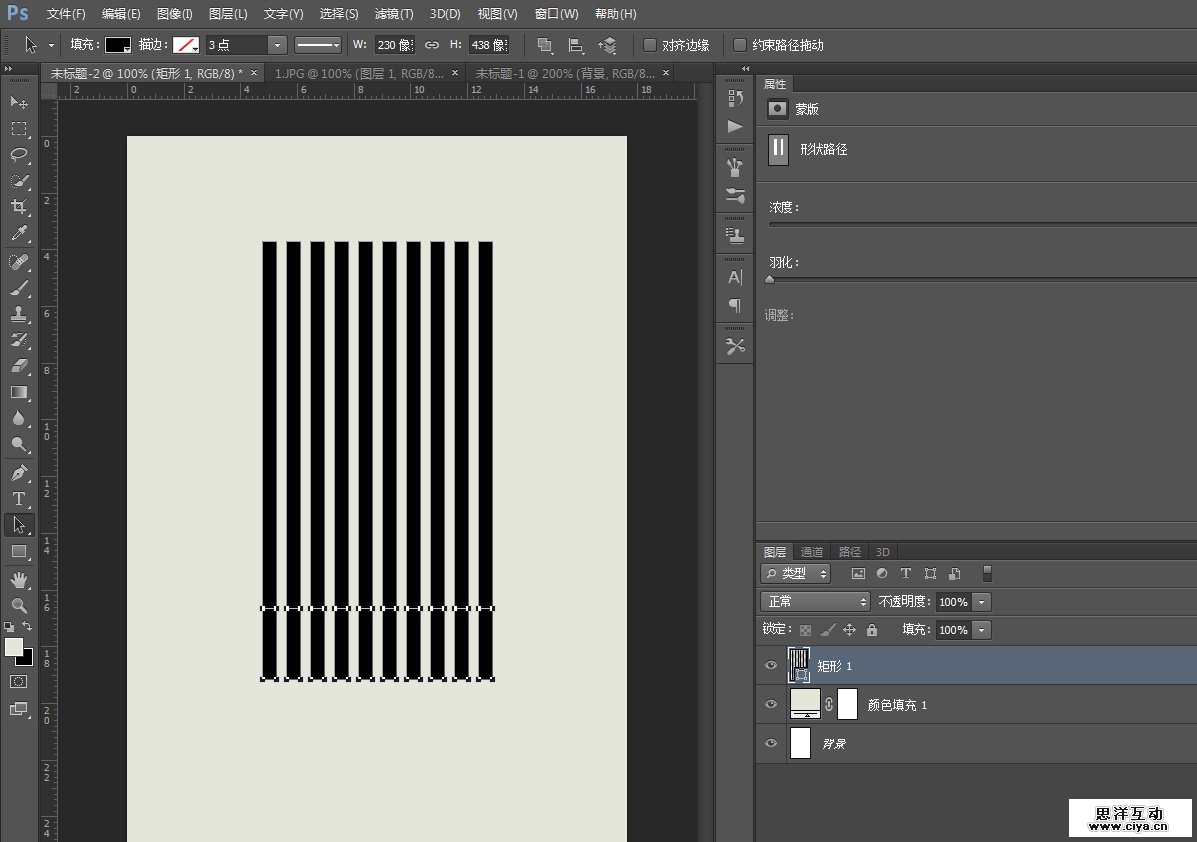
Task: Select the Crop tool
Action: tap(19, 207)
